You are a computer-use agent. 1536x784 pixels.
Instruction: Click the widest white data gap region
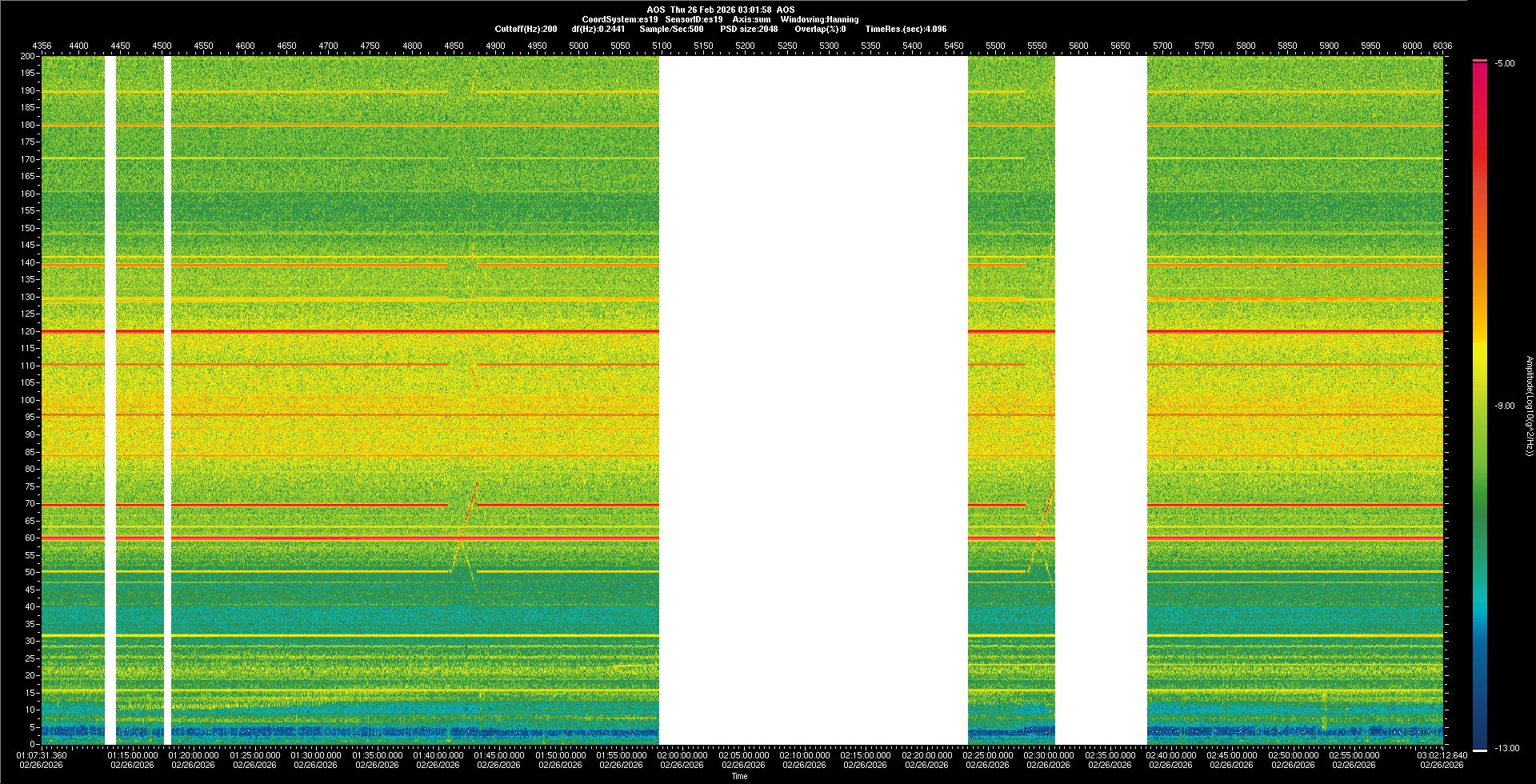(x=813, y=400)
